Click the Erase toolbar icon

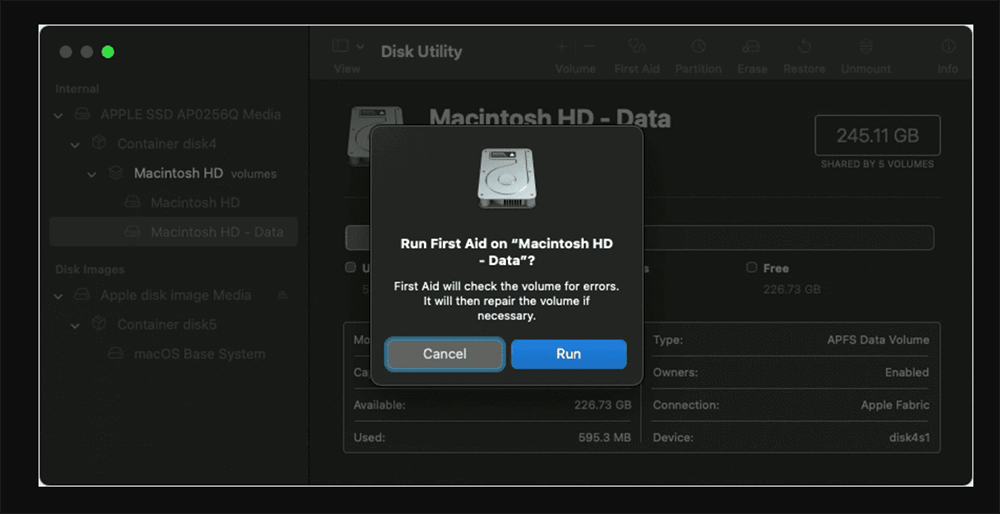752,47
